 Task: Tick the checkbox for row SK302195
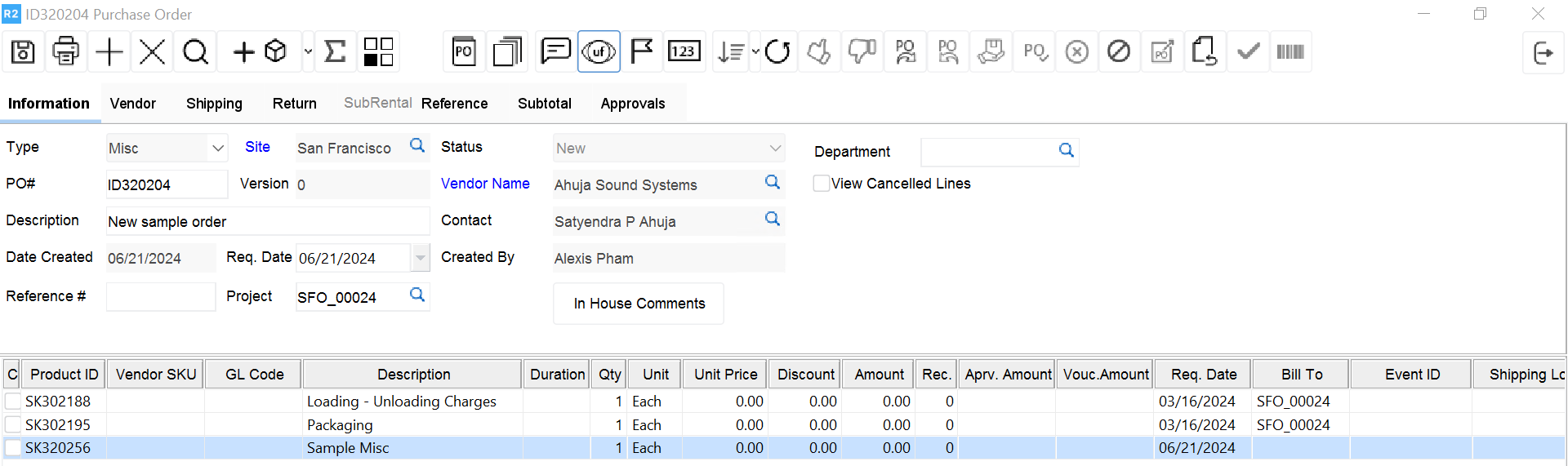coord(13,425)
